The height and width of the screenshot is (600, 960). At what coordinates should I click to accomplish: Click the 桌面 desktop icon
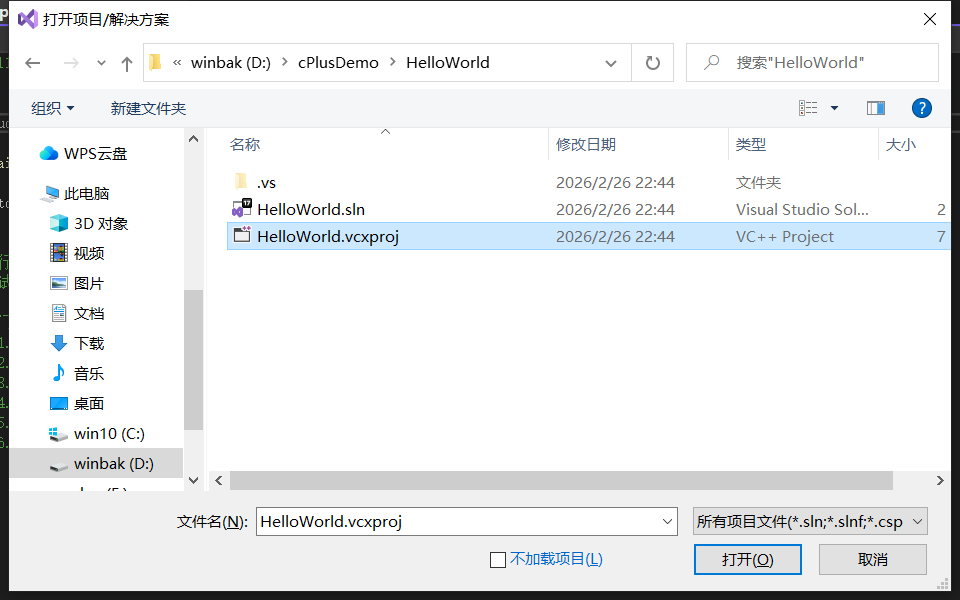coord(59,403)
